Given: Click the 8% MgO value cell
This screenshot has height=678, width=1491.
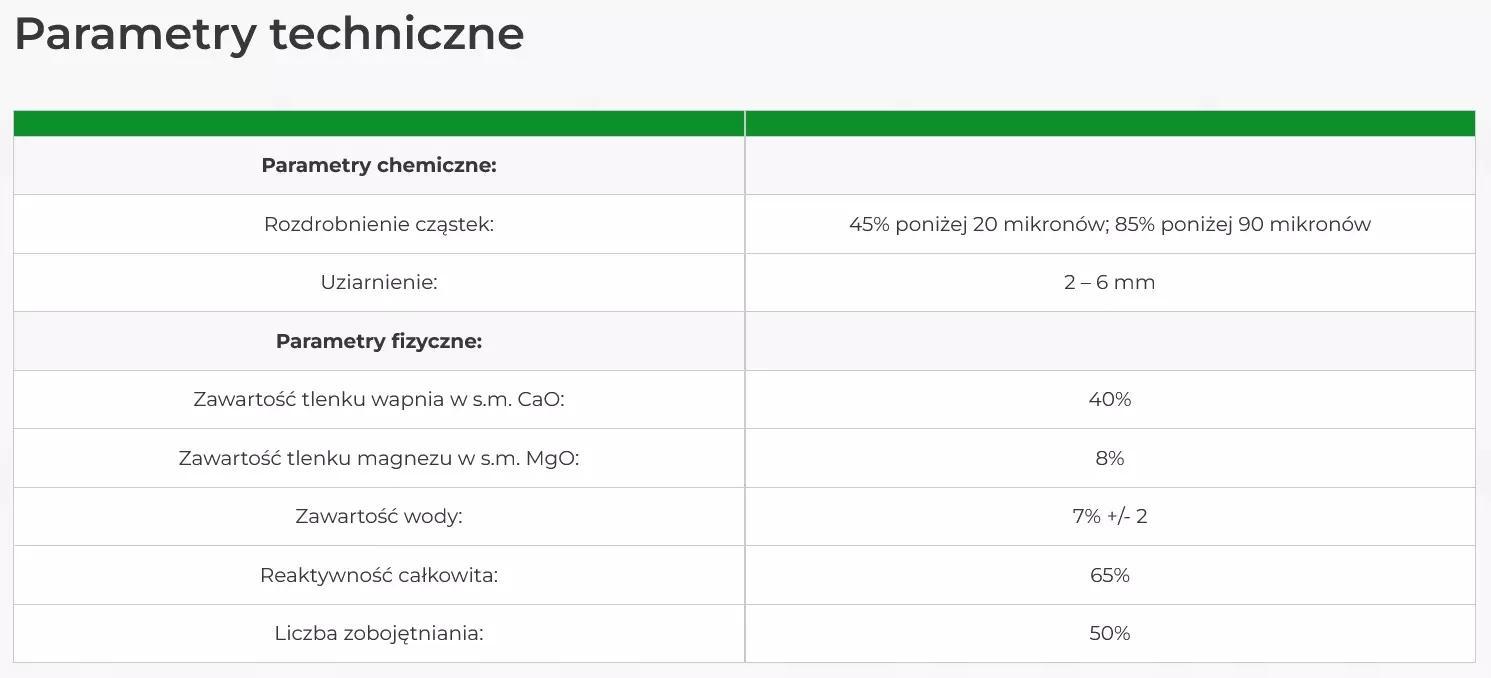Looking at the screenshot, I should click(x=1109, y=458).
